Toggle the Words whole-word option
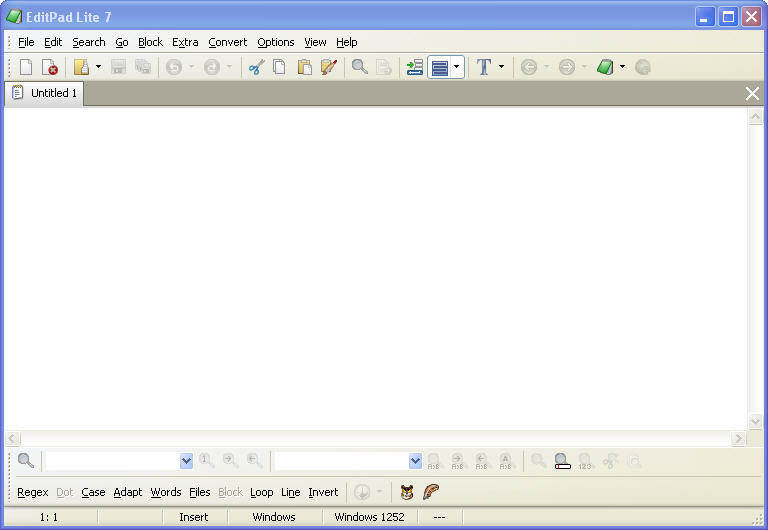The image size is (768, 530). pyautogui.click(x=166, y=492)
